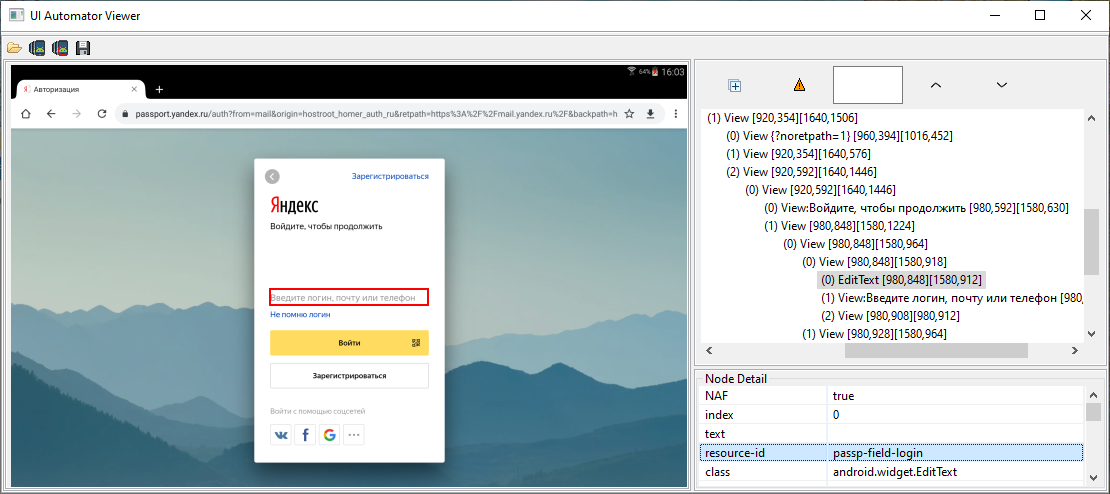Click the back arrow in Yandex login card
This screenshot has width=1110, height=494.
(273, 176)
